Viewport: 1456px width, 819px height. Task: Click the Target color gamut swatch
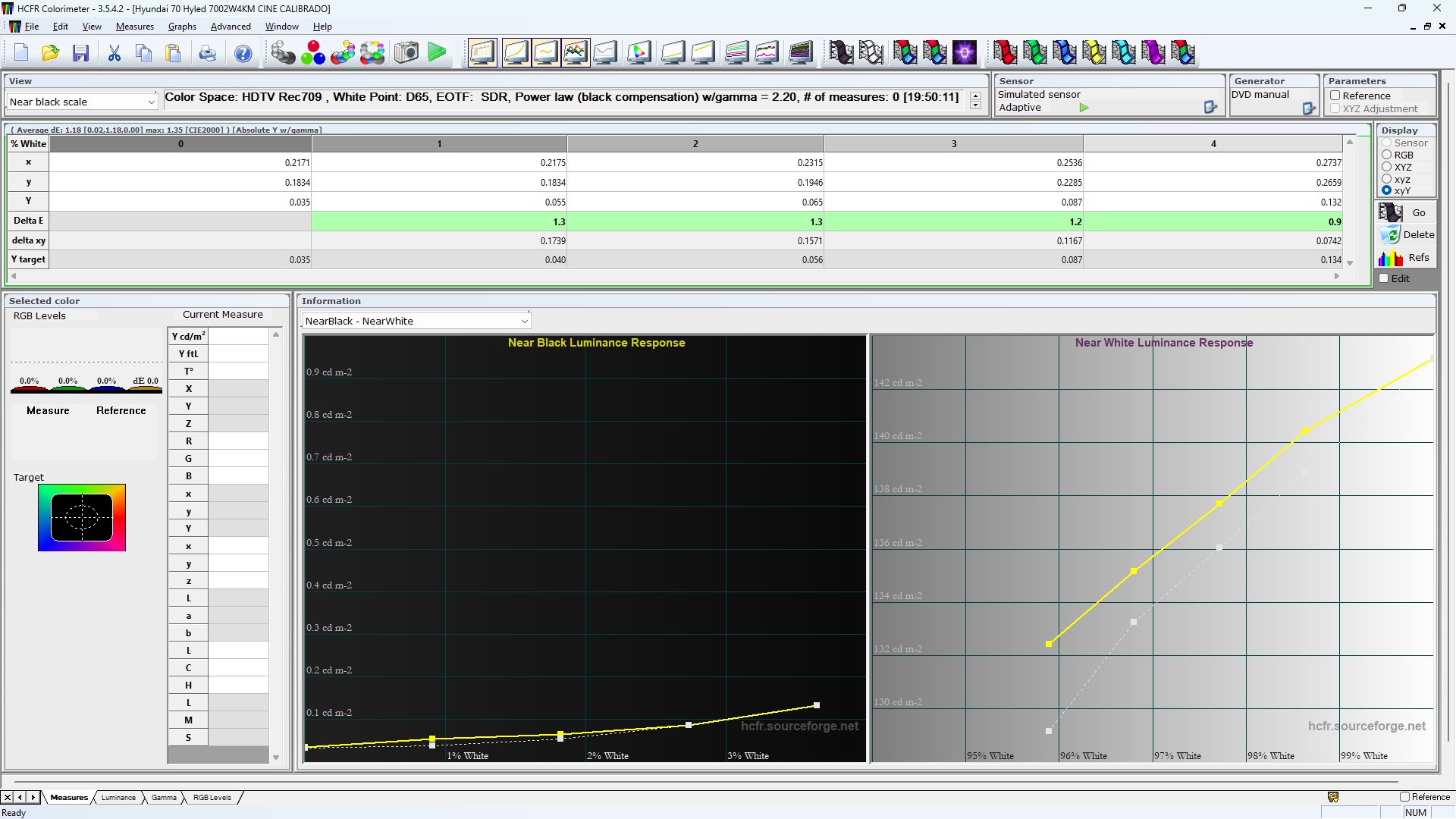click(x=82, y=517)
